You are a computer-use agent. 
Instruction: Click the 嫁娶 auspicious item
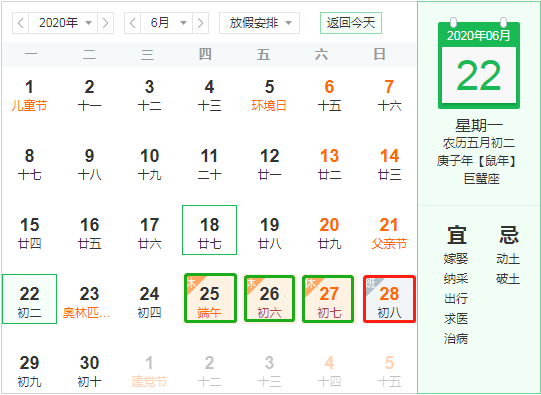click(456, 258)
